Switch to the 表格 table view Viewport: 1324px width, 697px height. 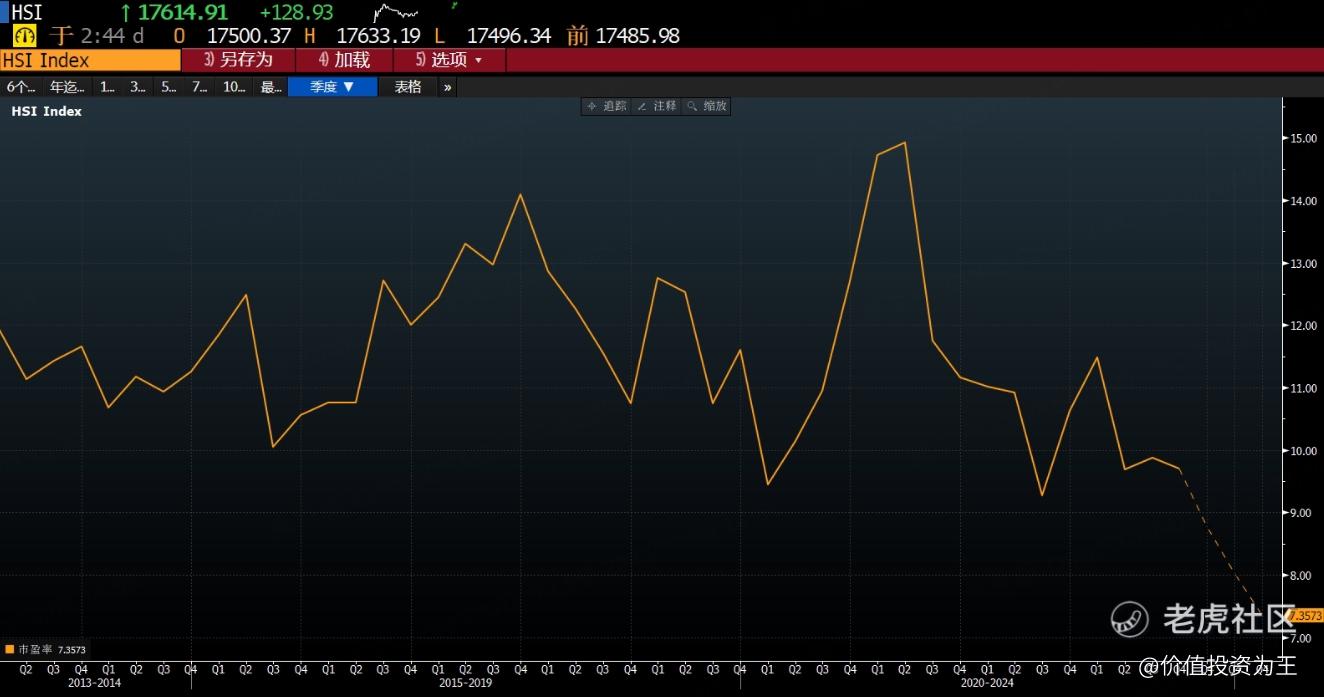tap(408, 87)
